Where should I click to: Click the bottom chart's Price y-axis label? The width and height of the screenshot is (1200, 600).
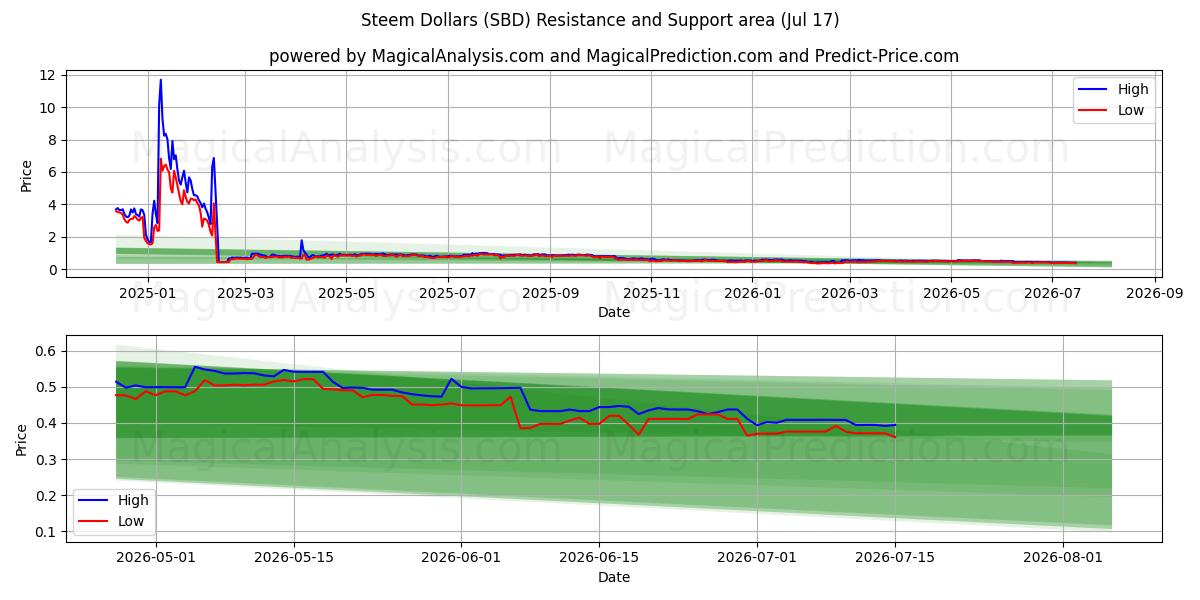[21, 439]
